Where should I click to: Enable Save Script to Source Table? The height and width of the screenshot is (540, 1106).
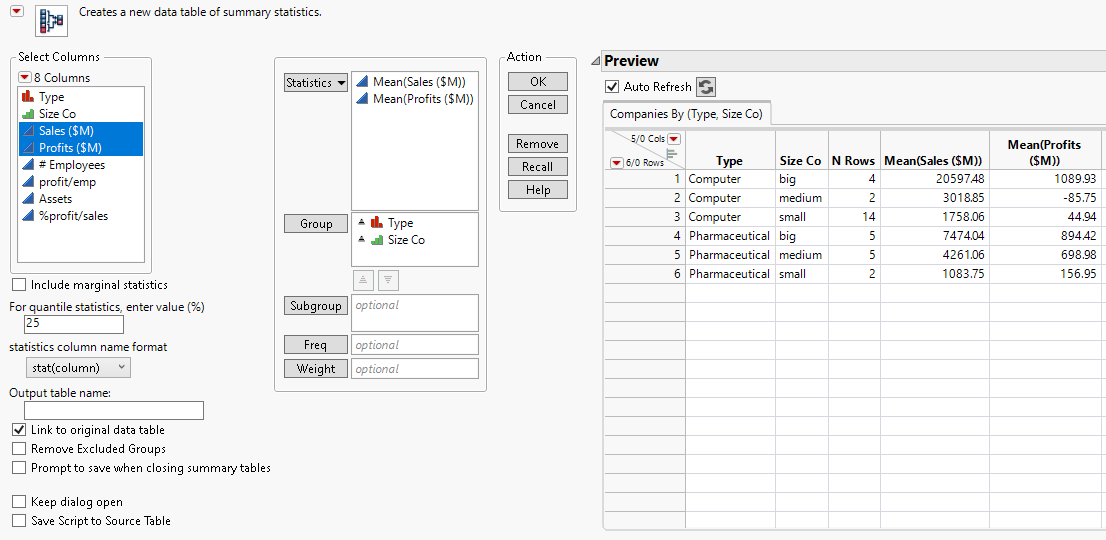[19, 521]
